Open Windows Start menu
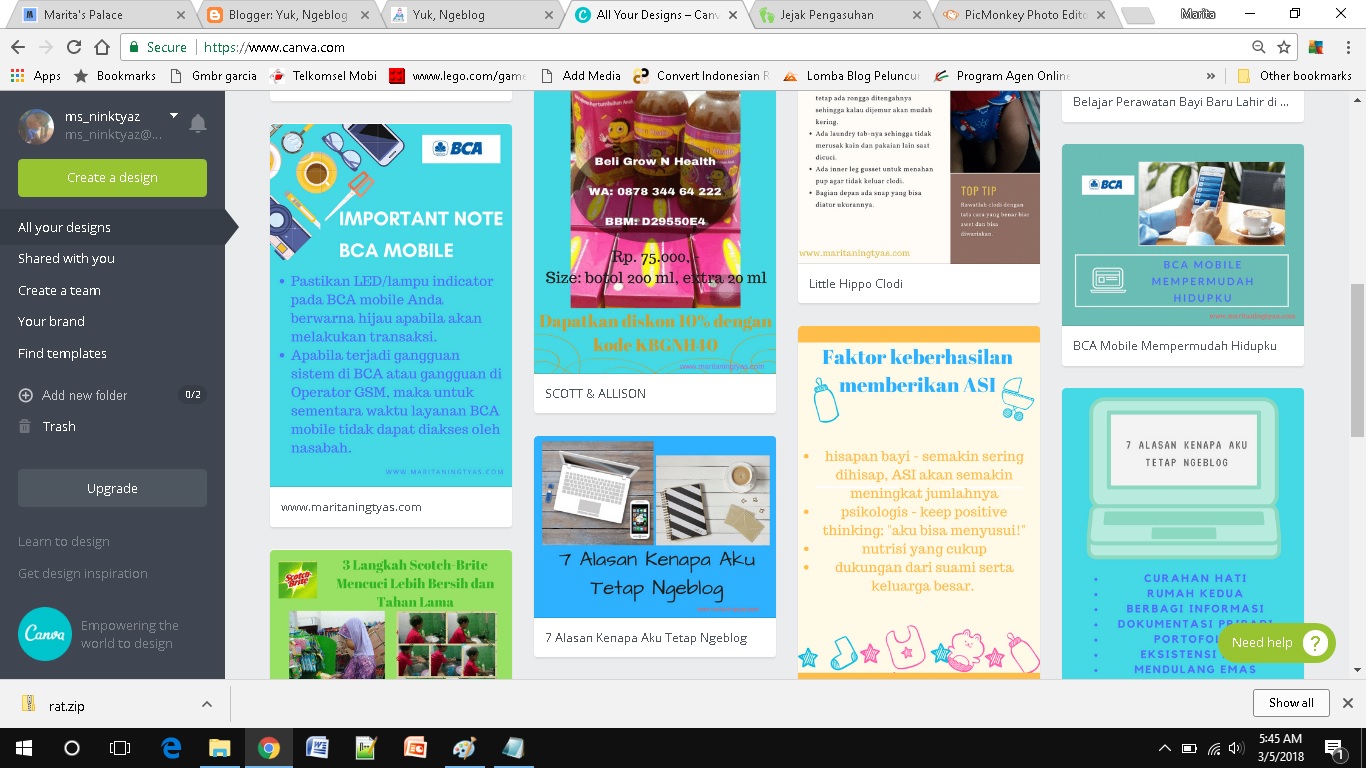The height and width of the screenshot is (768, 1366). 23,748
